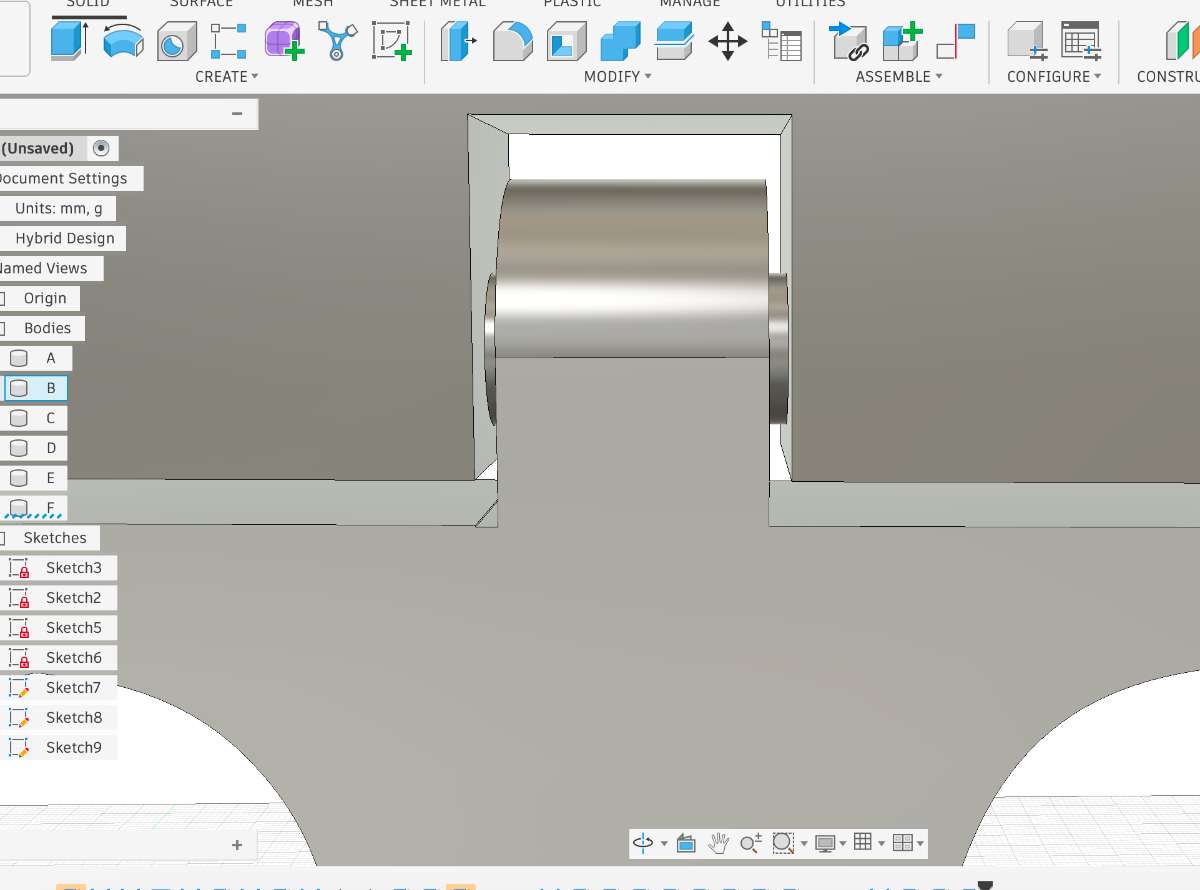Screen dimensions: 1200x890
Task: Toggle the Bodies folder visibility checkbox
Action: [3, 328]
